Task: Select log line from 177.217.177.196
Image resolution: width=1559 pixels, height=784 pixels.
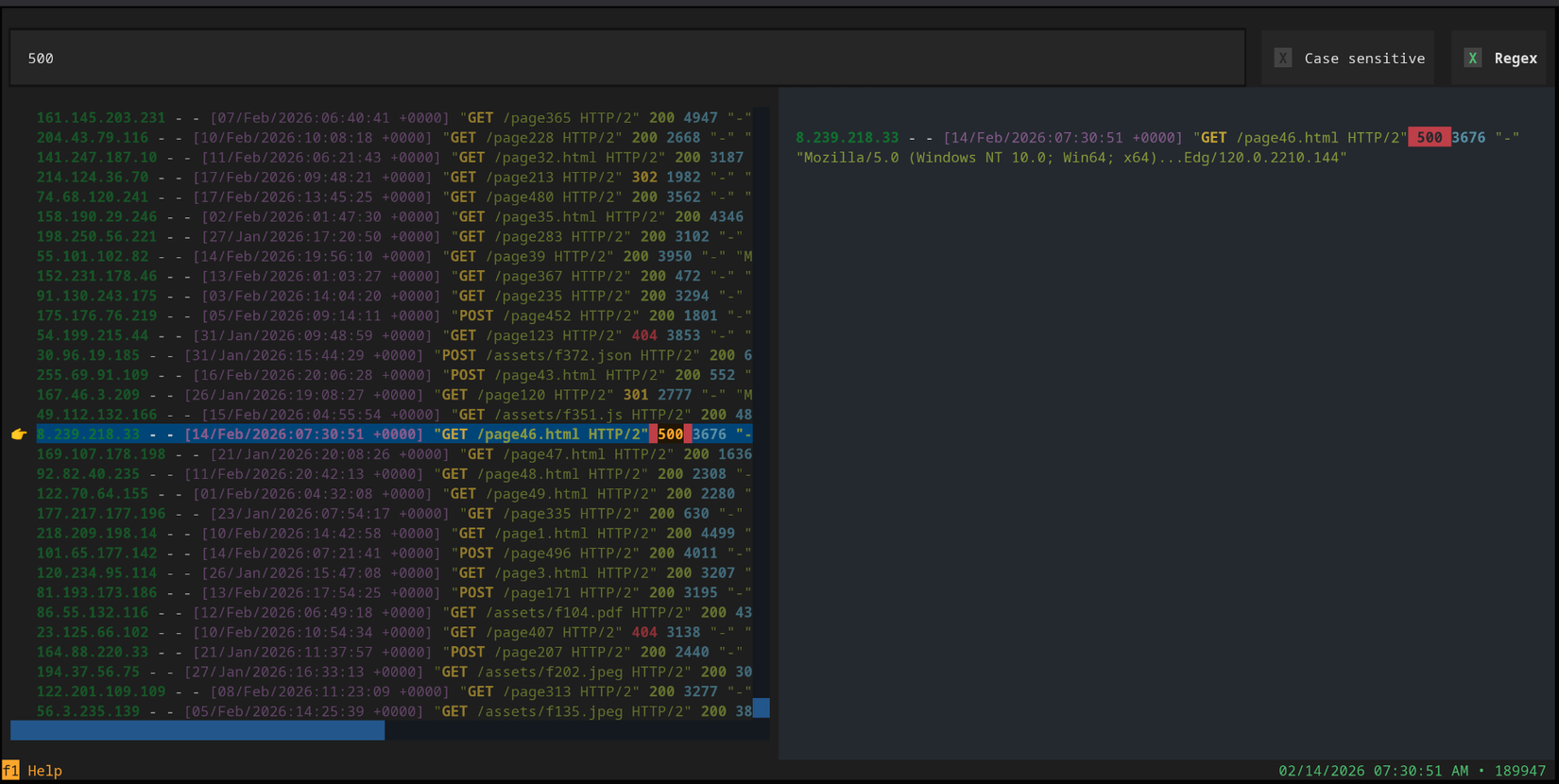Action: (394, 514)
